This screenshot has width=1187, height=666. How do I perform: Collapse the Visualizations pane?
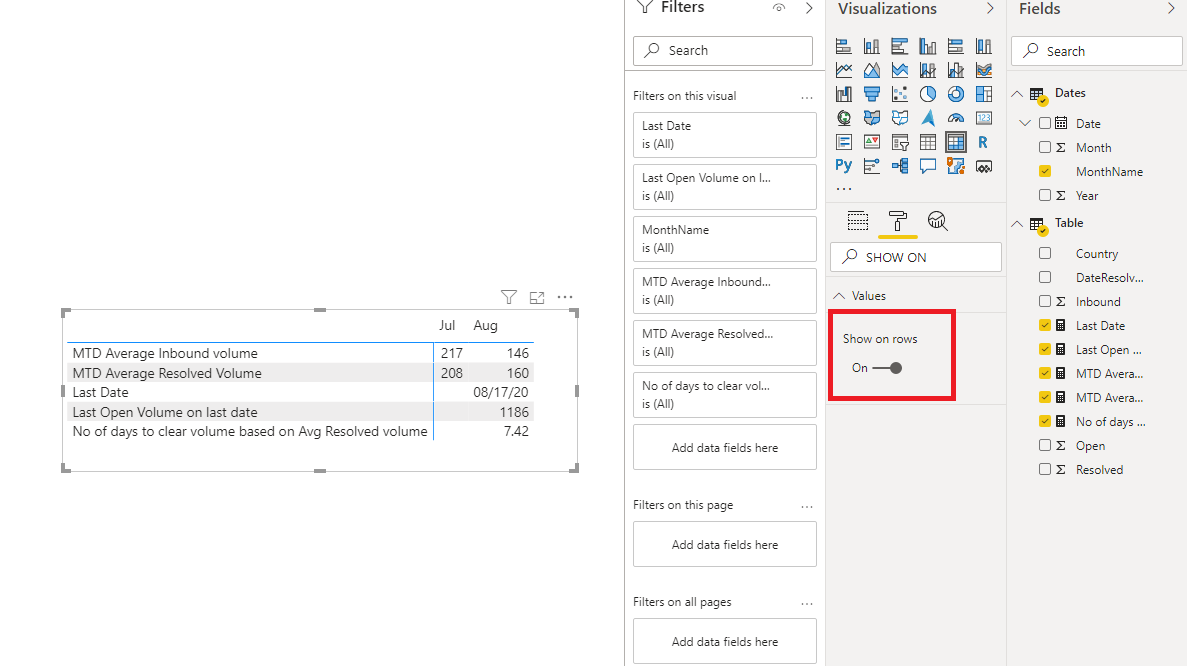pyautogui.click(x=989, y=8)
